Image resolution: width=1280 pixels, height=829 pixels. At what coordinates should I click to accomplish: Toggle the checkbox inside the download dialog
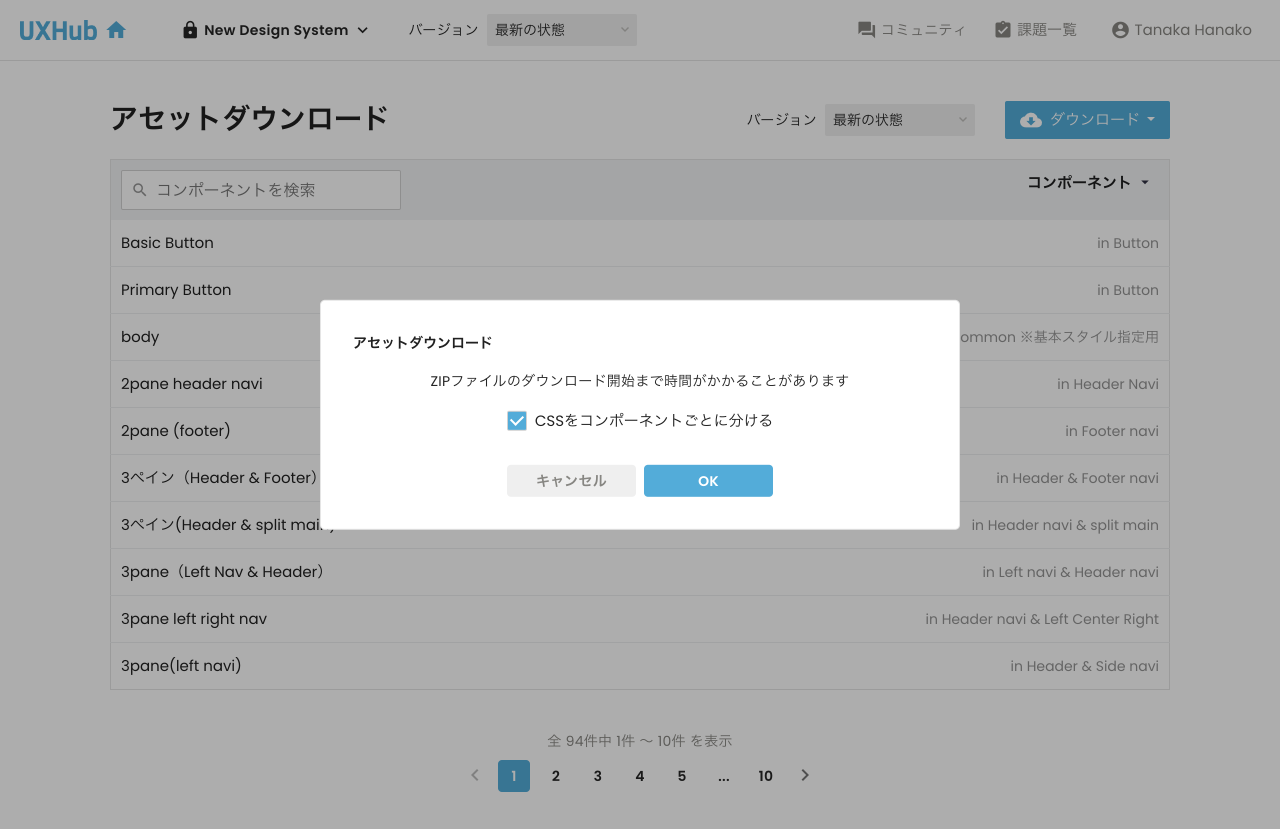517,420
